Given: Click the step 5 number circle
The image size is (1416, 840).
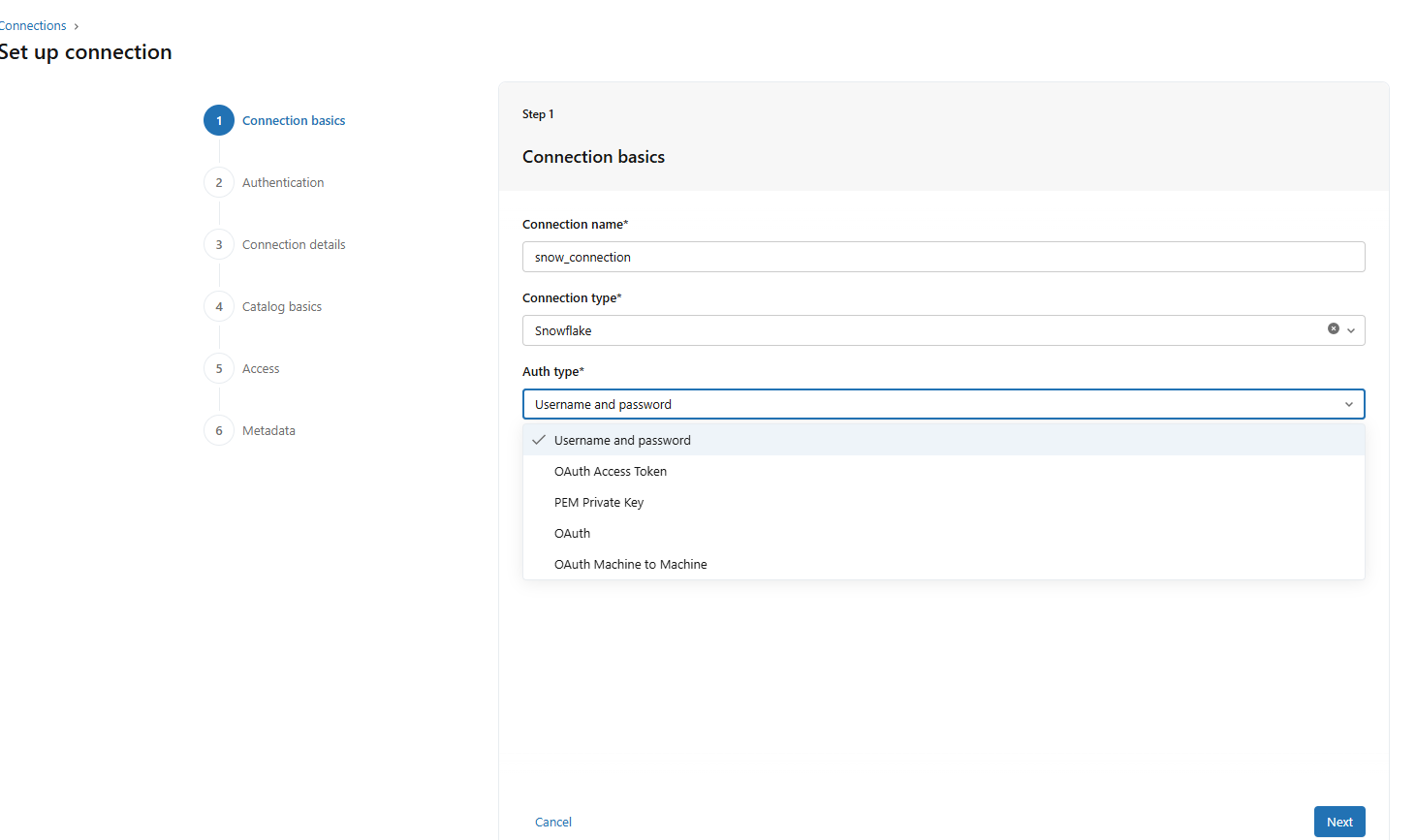Looking at the screenshot, I should point(219,368).
